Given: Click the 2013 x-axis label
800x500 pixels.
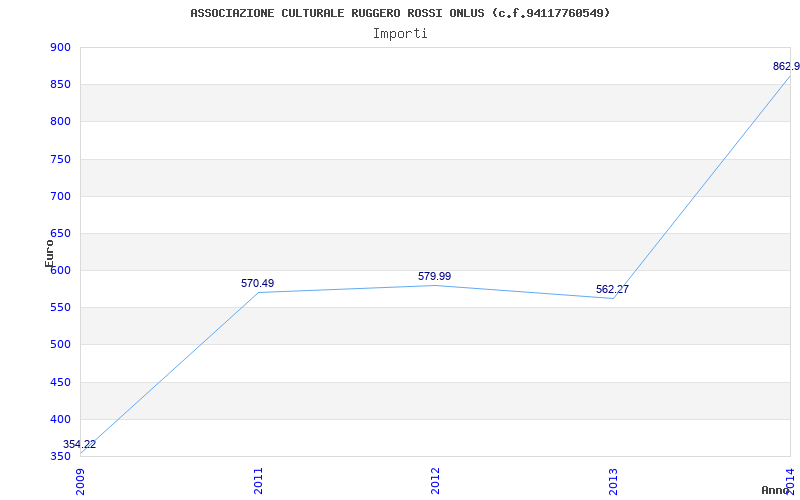Looking at the screenshot, I should tap(613, 482).
